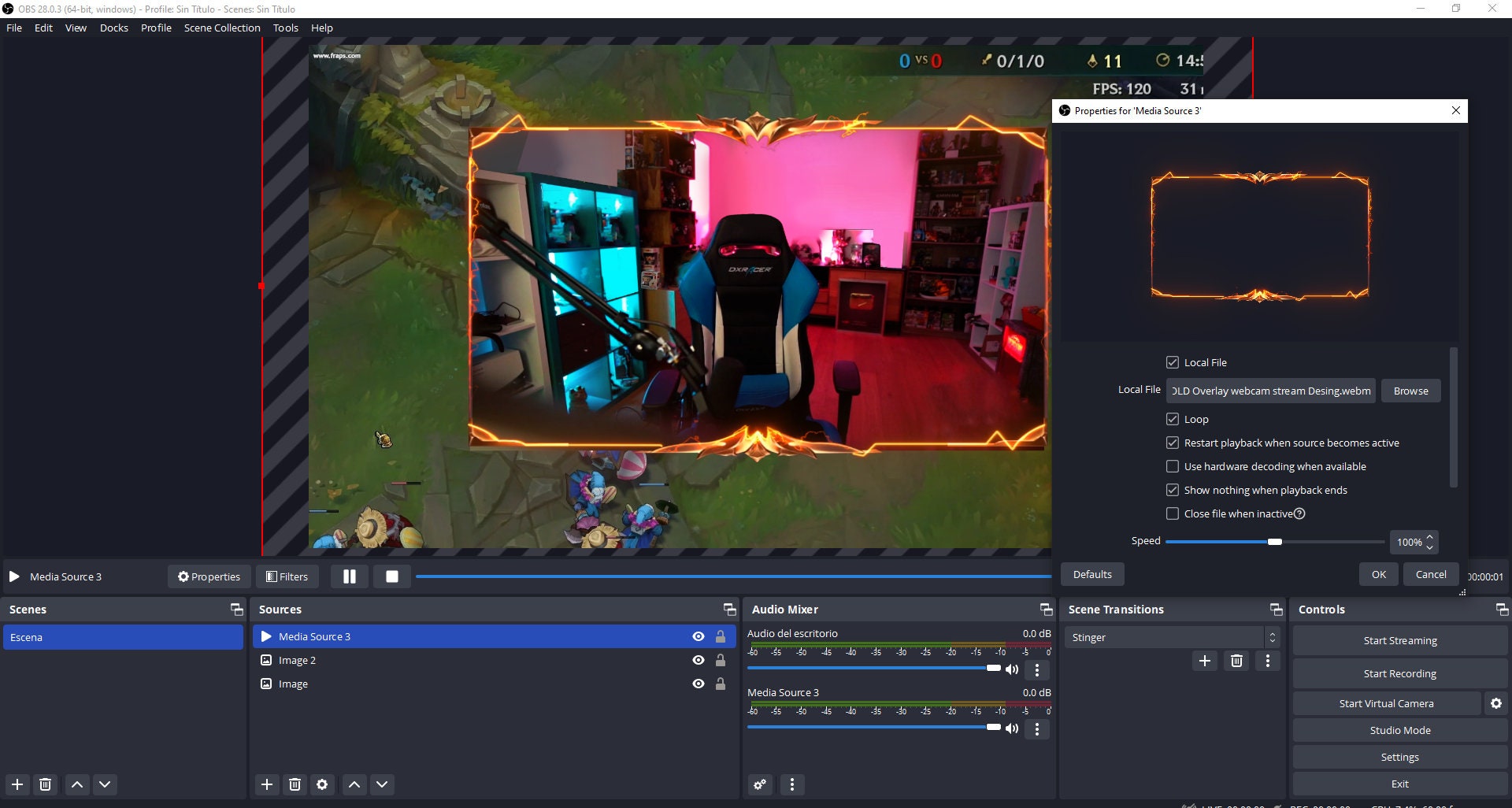Hide the Image 2 source

point(698,660)
